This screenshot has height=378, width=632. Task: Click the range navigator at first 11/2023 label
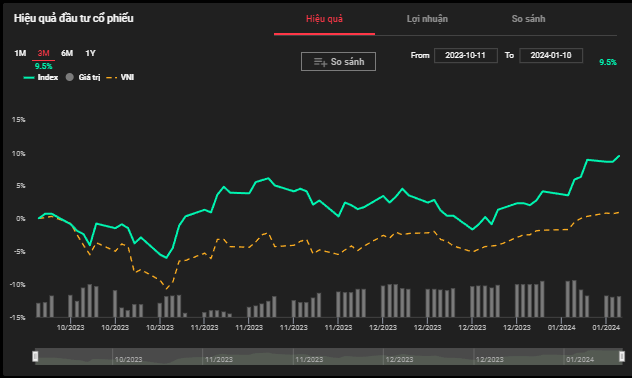tap(219, 359)
